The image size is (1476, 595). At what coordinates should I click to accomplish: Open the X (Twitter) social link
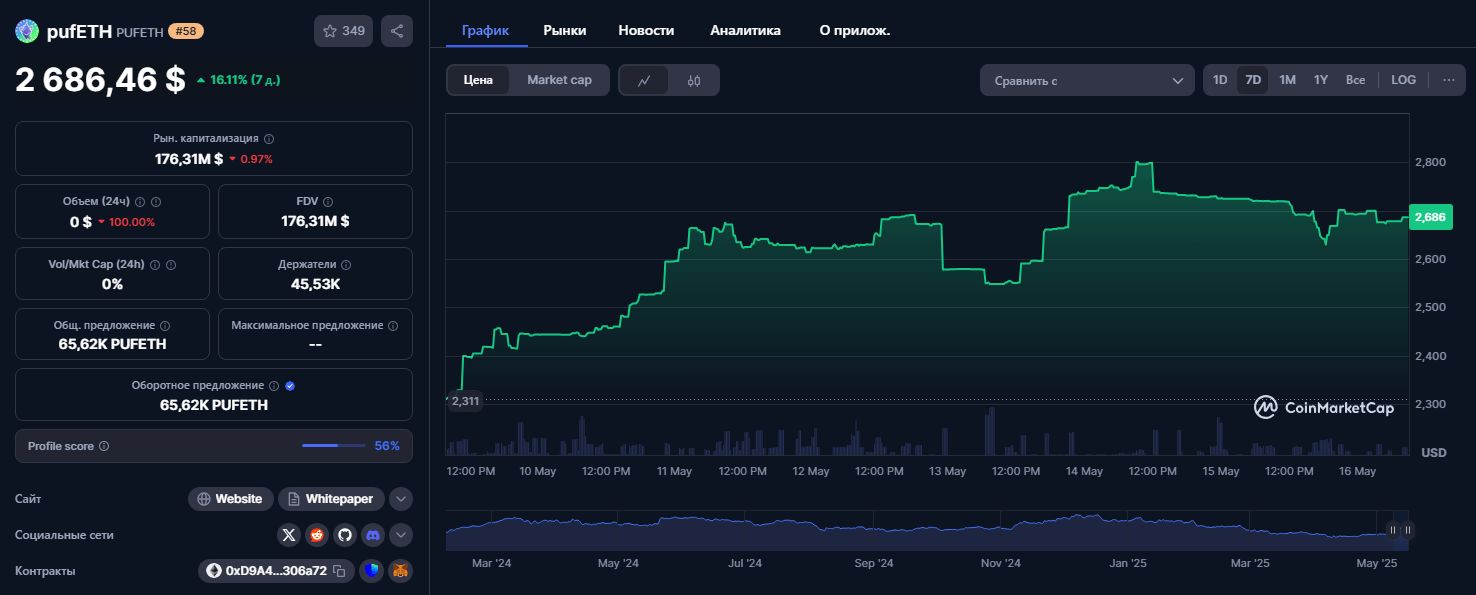(x=289, y=535)
